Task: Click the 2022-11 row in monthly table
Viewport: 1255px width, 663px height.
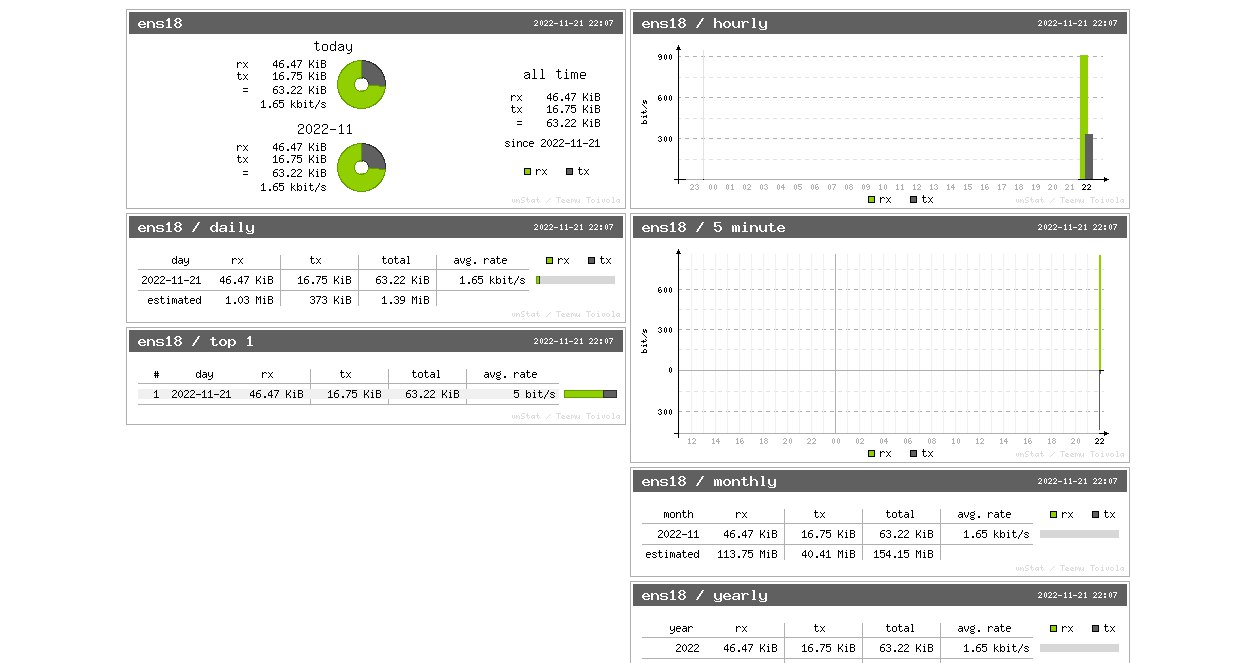Action: 880,534
